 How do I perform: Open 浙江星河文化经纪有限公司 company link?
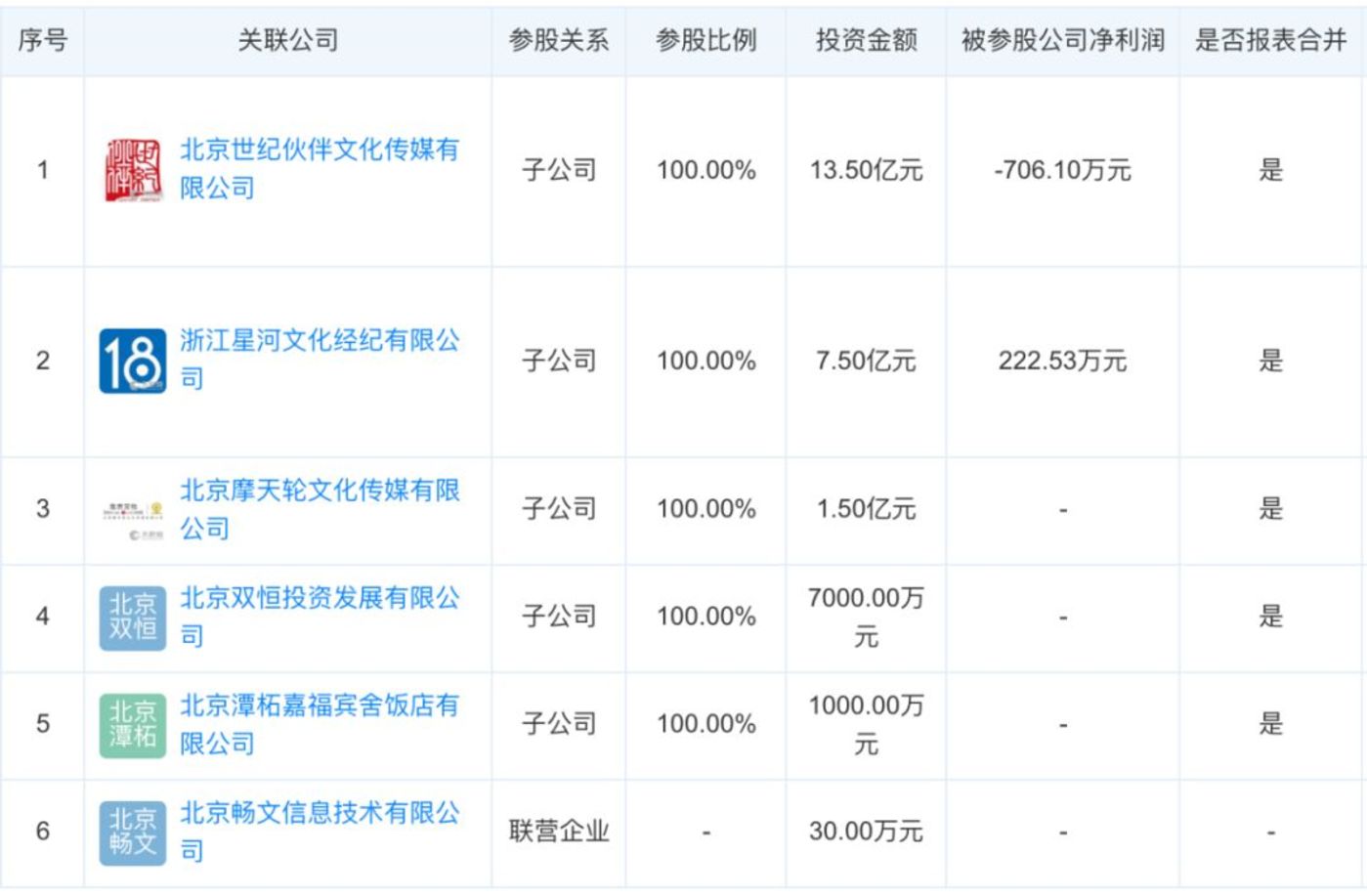319,359
